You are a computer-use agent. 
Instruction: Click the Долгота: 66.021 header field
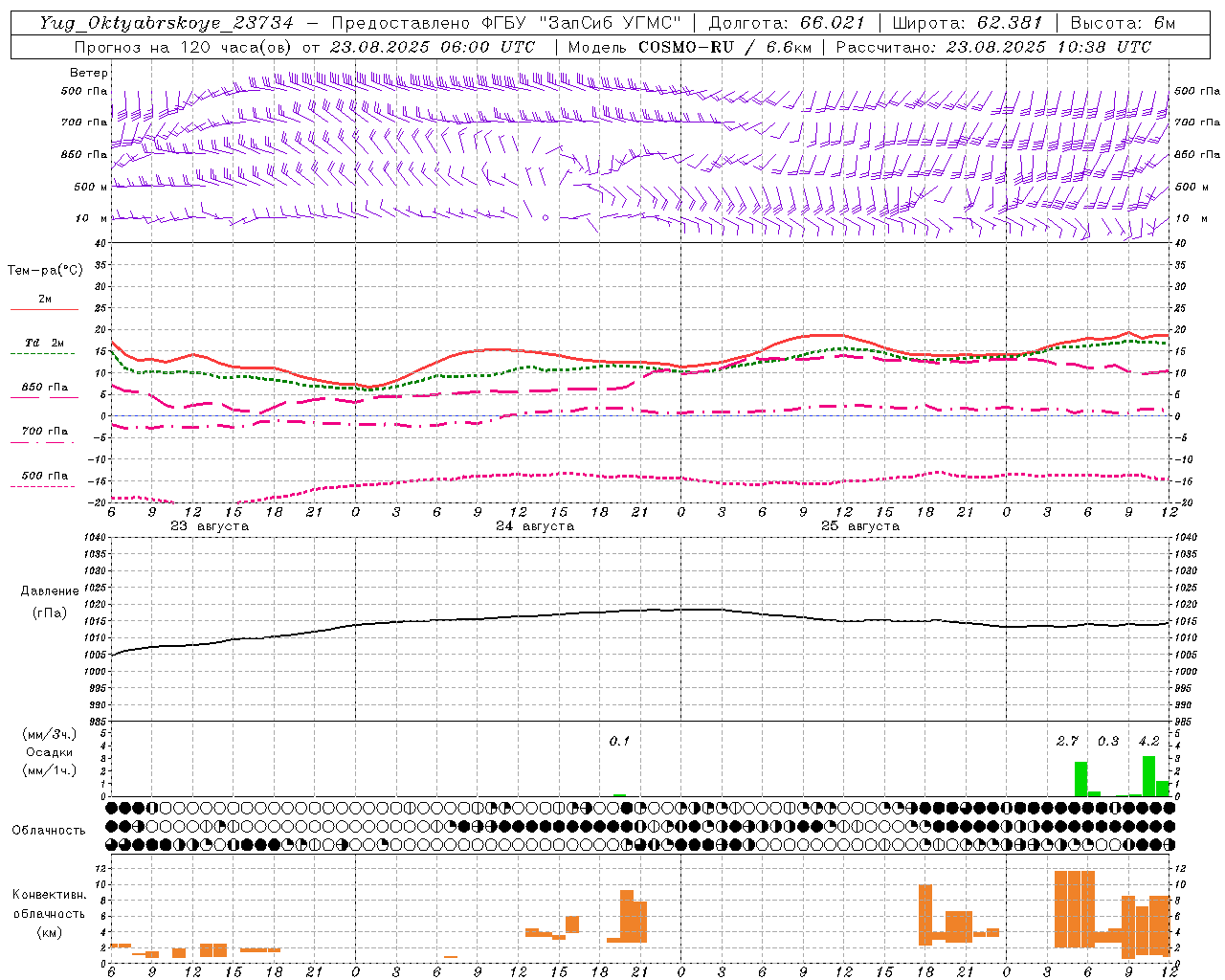787,23
